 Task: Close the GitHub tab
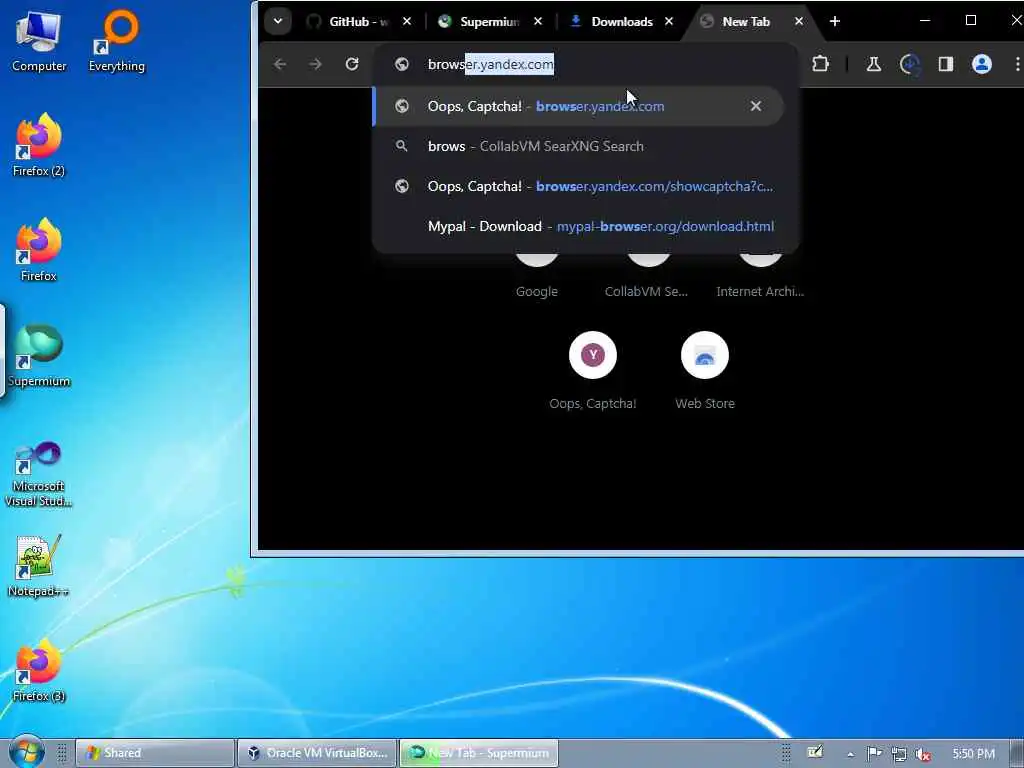click(407, 22)
